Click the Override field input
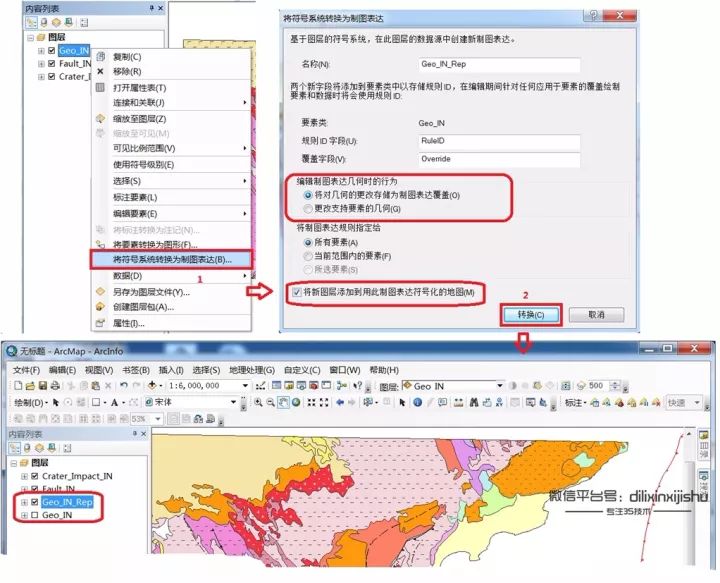Image resolution: width=720 pixels, height=583 pixels. (x=499, y=159)
